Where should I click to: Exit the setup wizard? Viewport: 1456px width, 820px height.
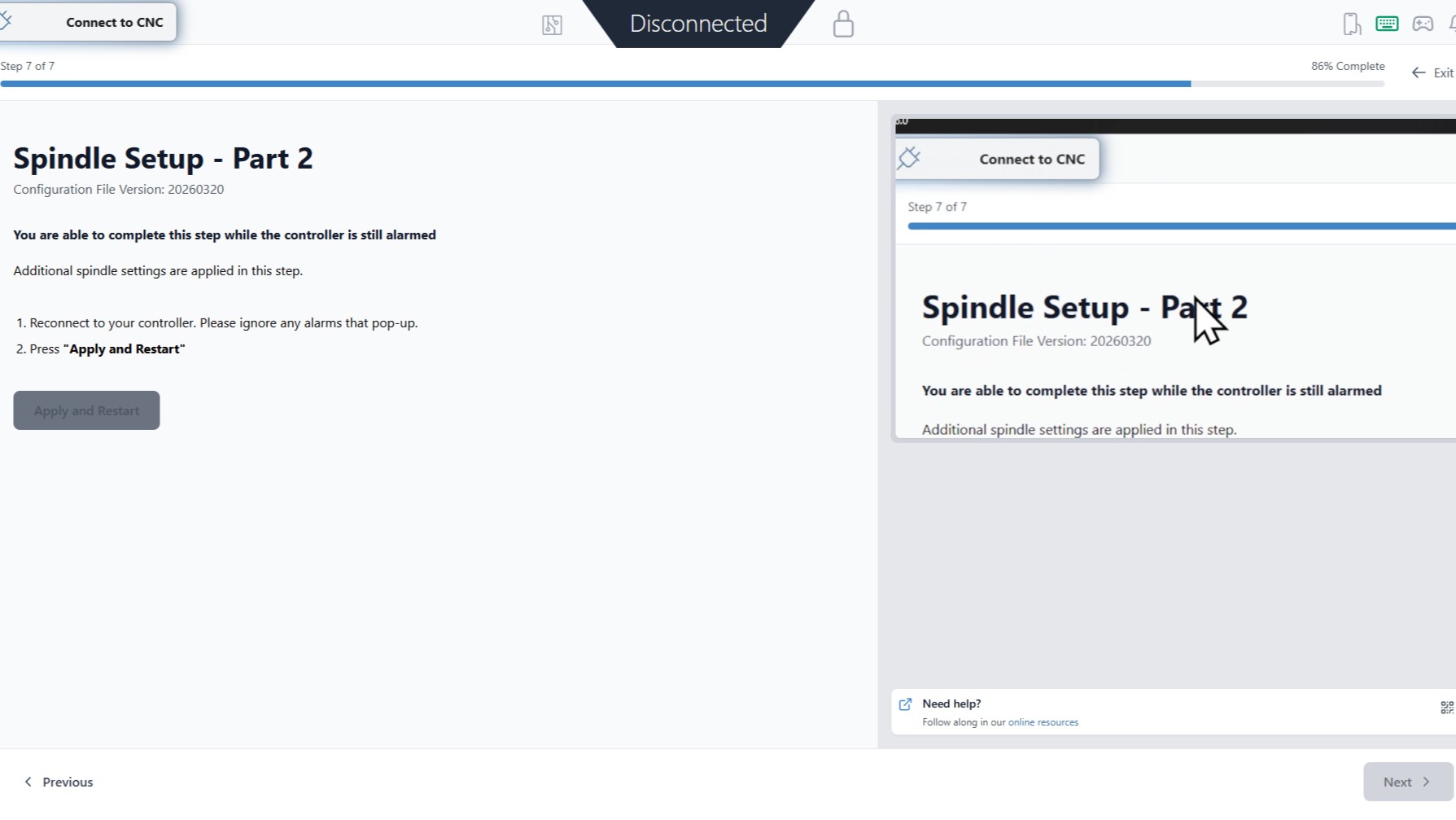tap(1433, 72)
